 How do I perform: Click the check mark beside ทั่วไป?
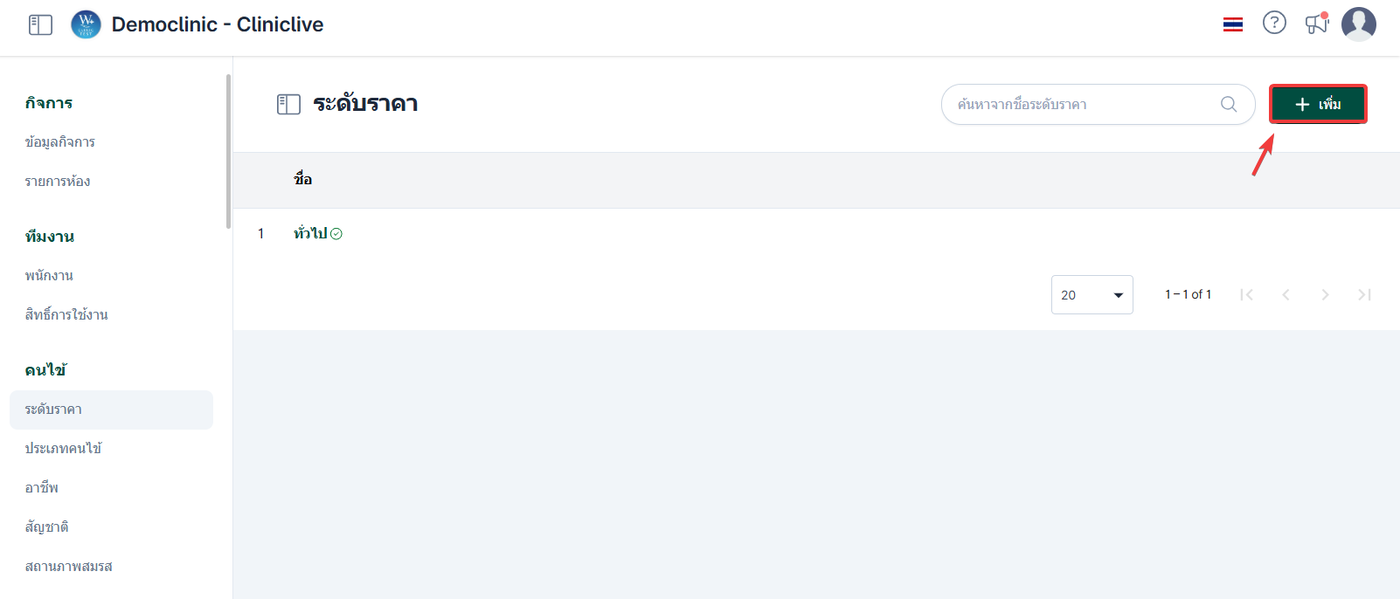[336, 234]
